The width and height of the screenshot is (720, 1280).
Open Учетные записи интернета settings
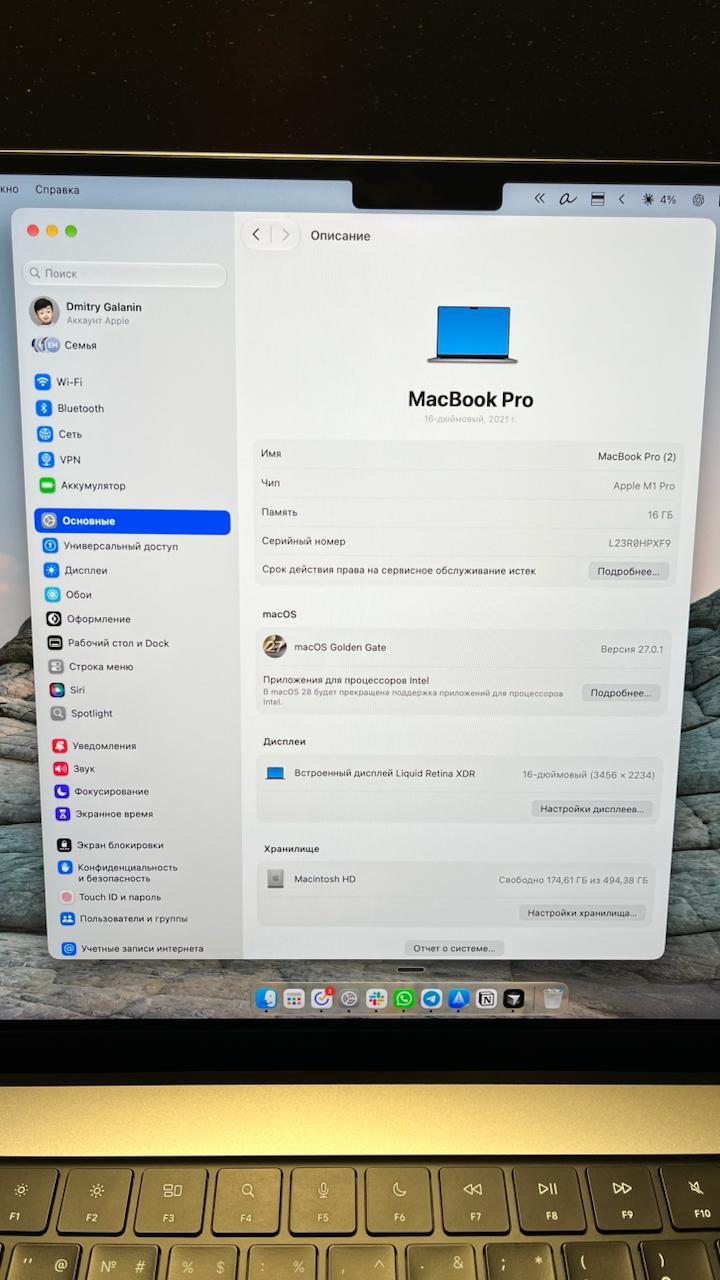point(132,948)
